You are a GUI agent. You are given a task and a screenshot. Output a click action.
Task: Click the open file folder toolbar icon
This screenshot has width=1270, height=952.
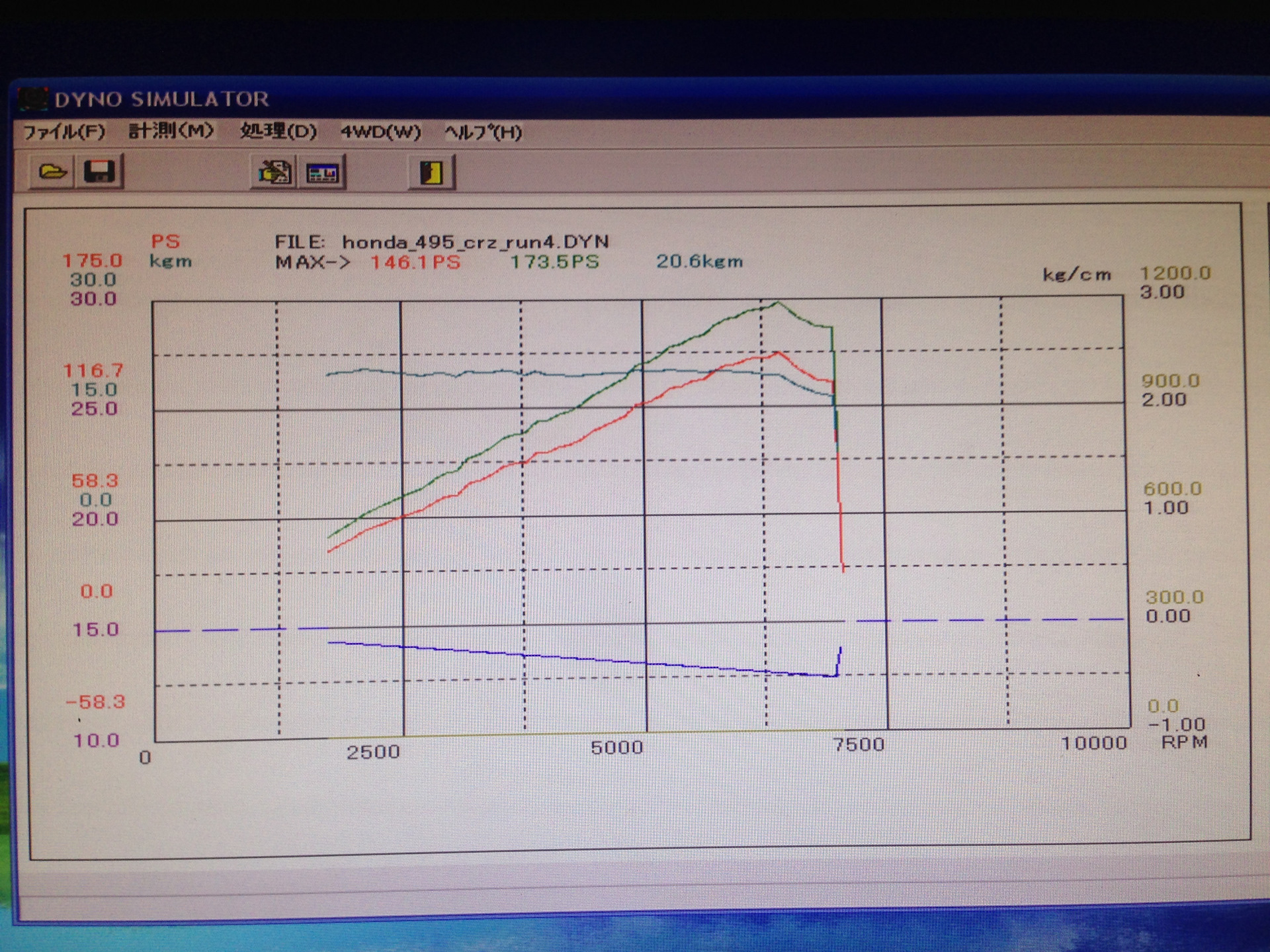[52, 172]
